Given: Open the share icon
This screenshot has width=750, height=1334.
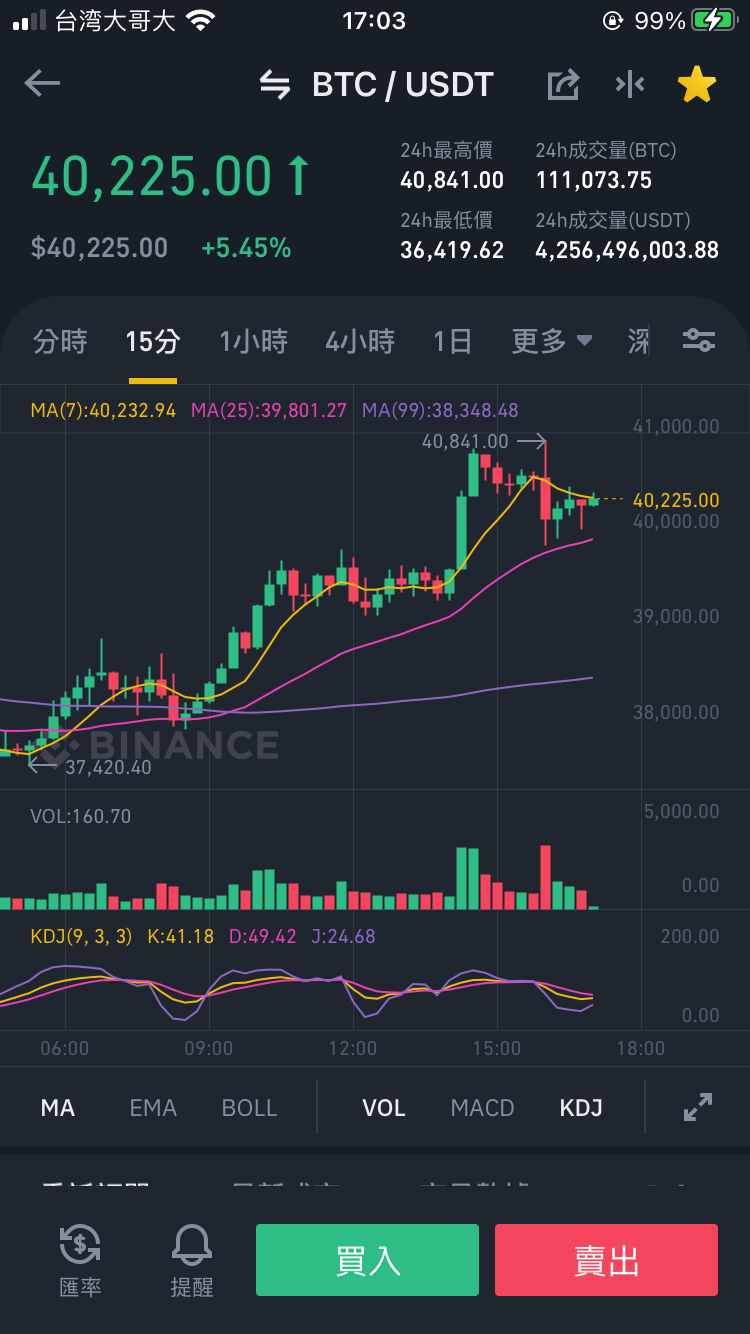Looking at the screenshot, I should (x=563, y=85).
